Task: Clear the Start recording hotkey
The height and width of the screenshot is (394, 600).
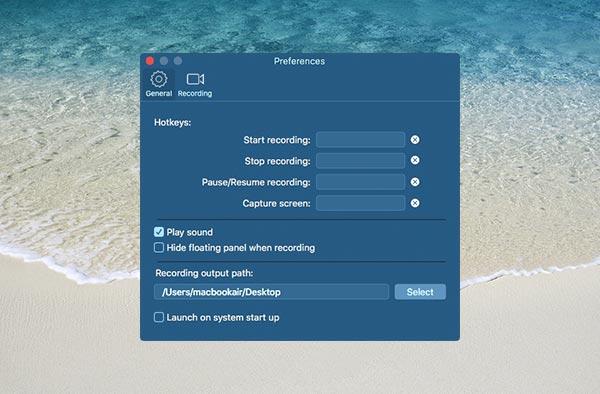Action: 415,140
